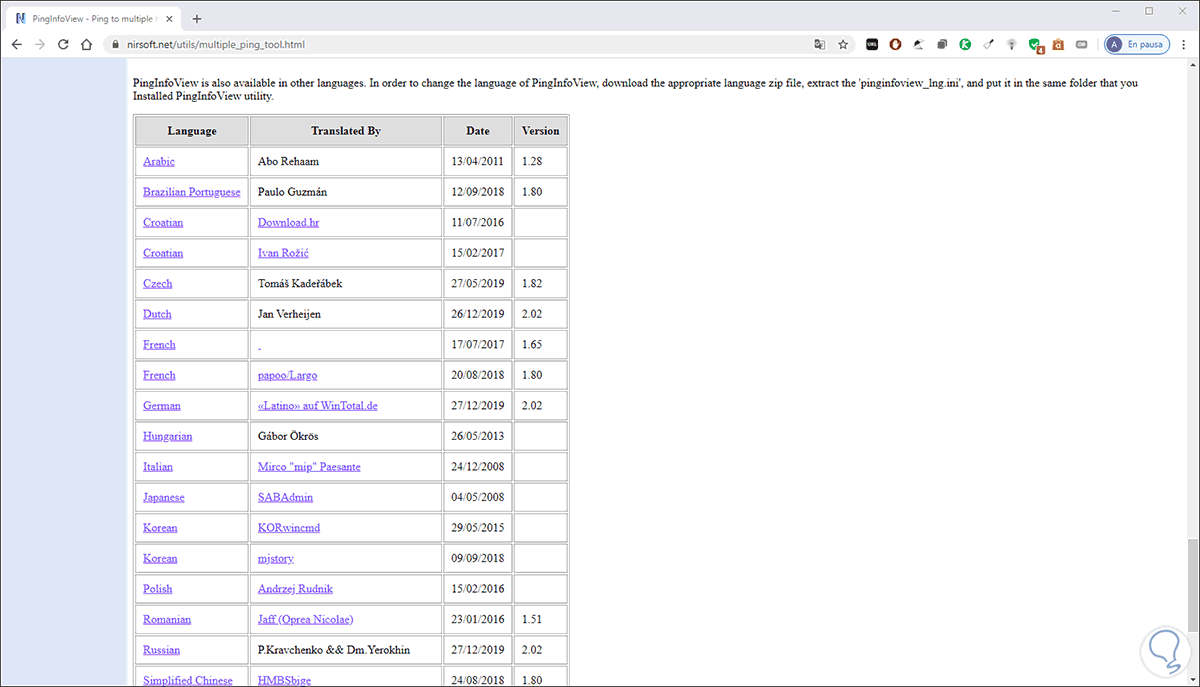1200x687 pixels.
Task: Open the Mirco "mip" Paesante link
Action: click(309, 467)
